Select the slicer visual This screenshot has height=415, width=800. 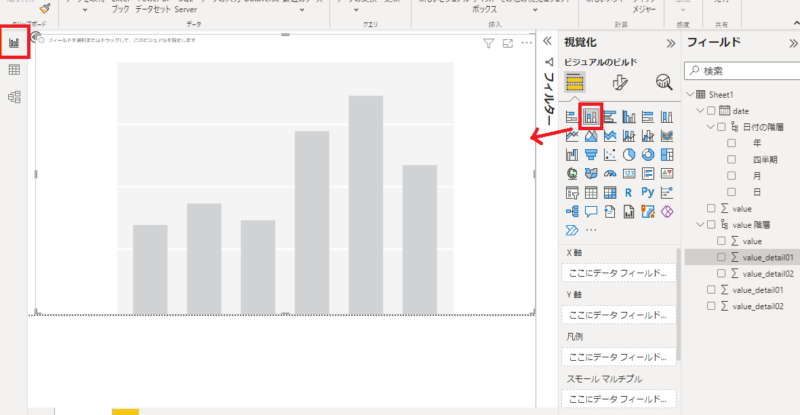point(572,192)
